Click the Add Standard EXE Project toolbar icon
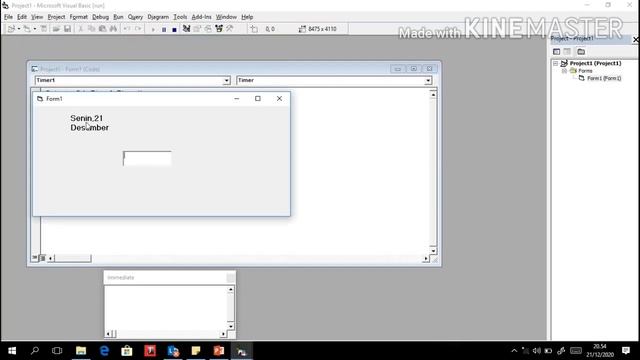Viewport: 640px width, 360px height. point(11,29)
